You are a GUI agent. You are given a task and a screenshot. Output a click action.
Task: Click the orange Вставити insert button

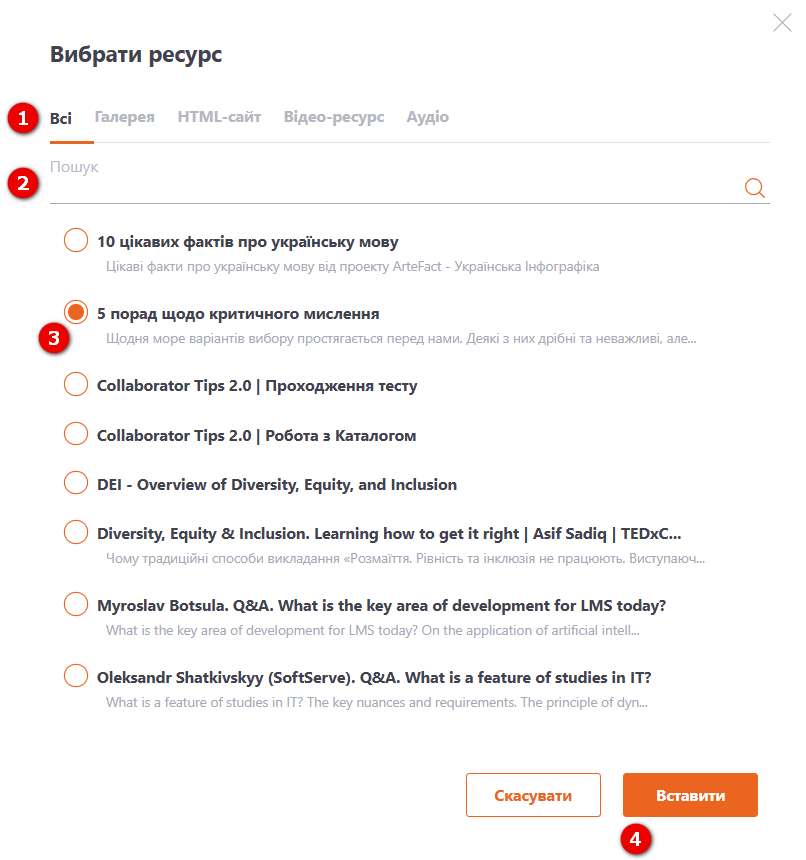pyautogui.click(x=690, y=795)
